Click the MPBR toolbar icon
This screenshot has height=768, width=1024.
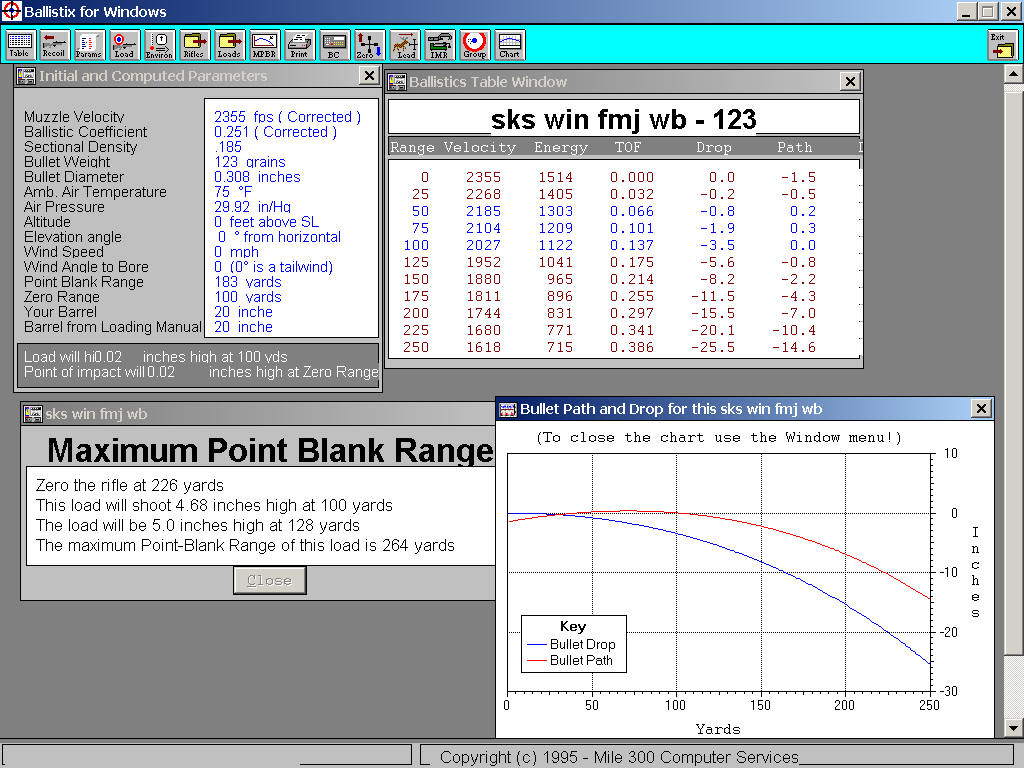click(x=264, y=45)
